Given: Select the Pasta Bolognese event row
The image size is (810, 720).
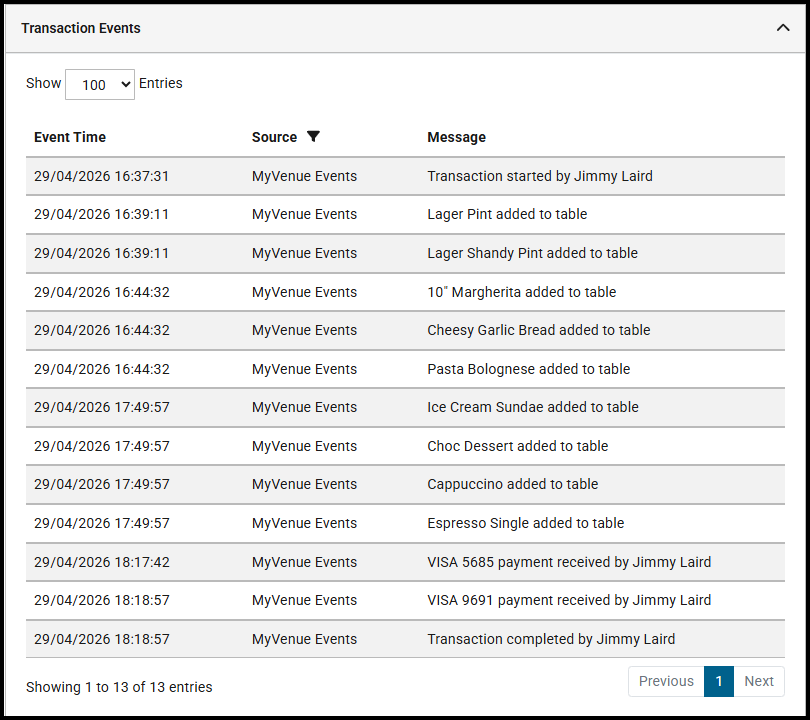Looking at the screenshot, I should click(x=528, y=369).
